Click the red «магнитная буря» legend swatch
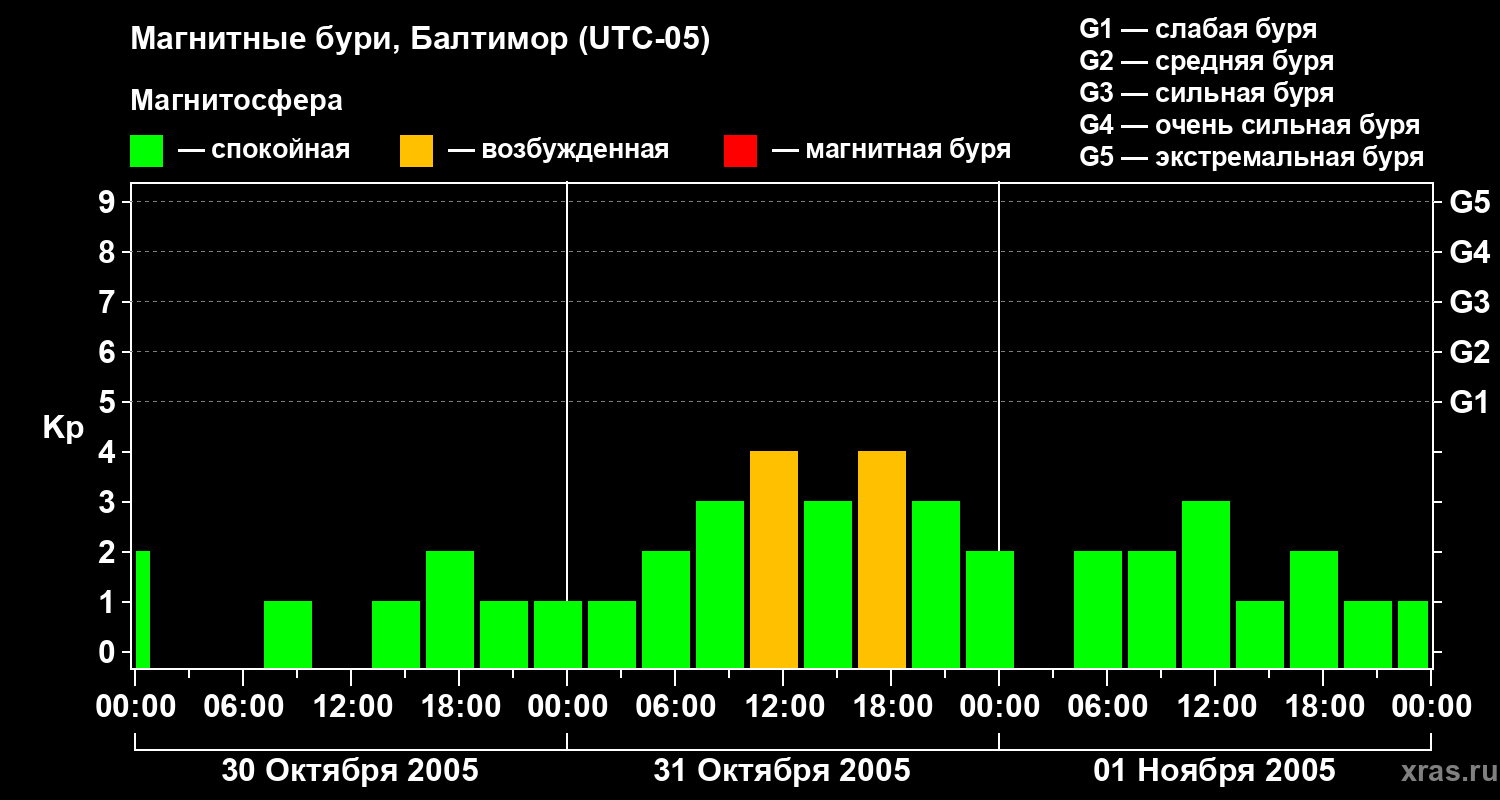1500x800 pixels. pyautogui.click(x=740, y=151)
